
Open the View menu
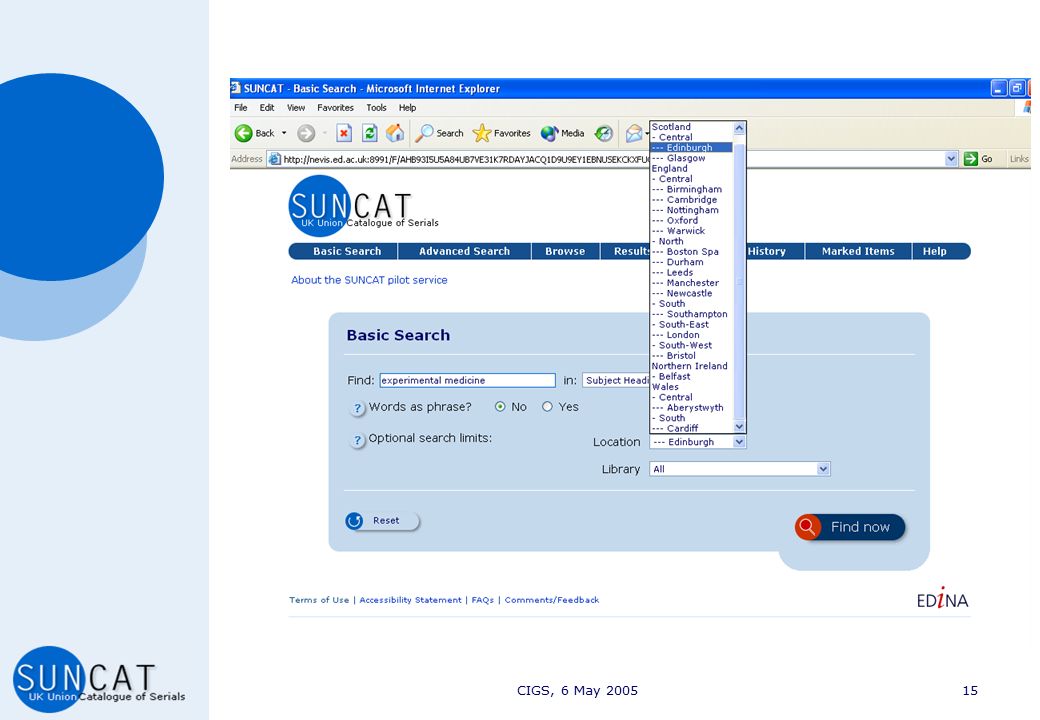(x=296, y=107)
